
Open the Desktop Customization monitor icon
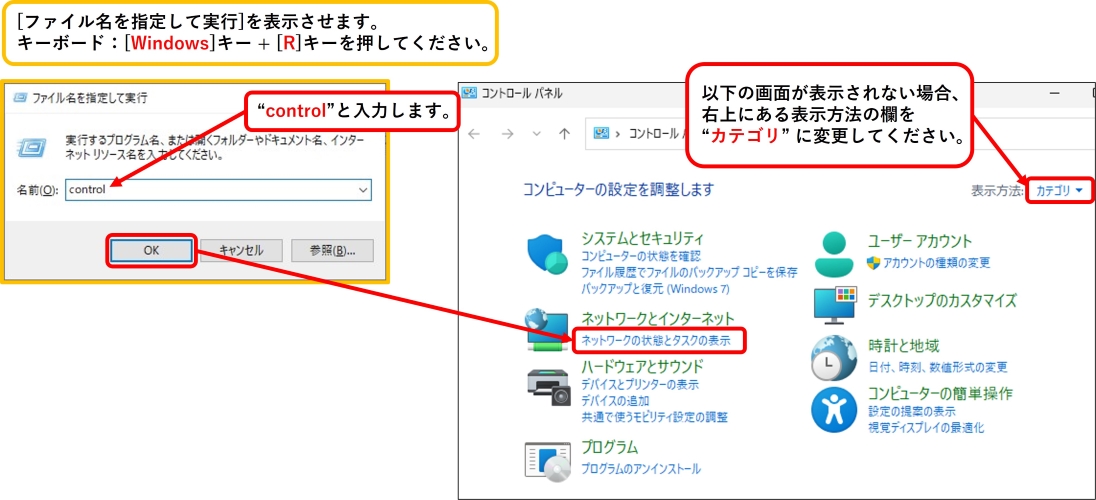pyautogui.click(x=834, y=304)
